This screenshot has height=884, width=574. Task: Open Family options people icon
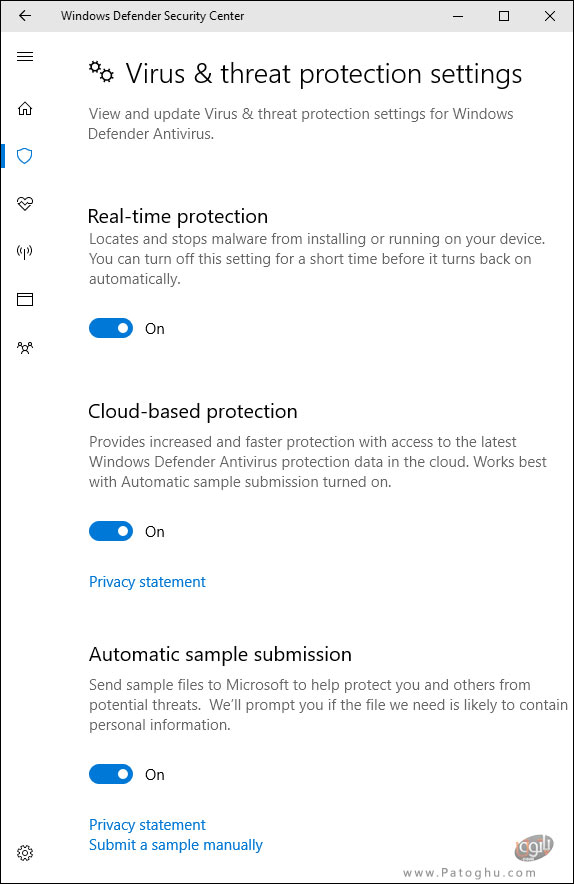coord(25,348)
